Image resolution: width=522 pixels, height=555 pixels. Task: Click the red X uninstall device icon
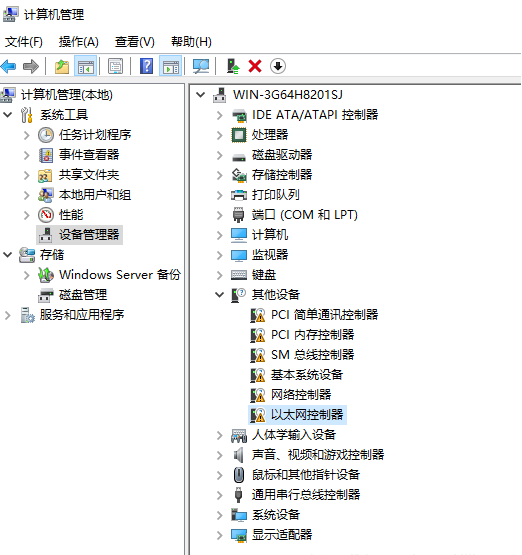(255, 66)
